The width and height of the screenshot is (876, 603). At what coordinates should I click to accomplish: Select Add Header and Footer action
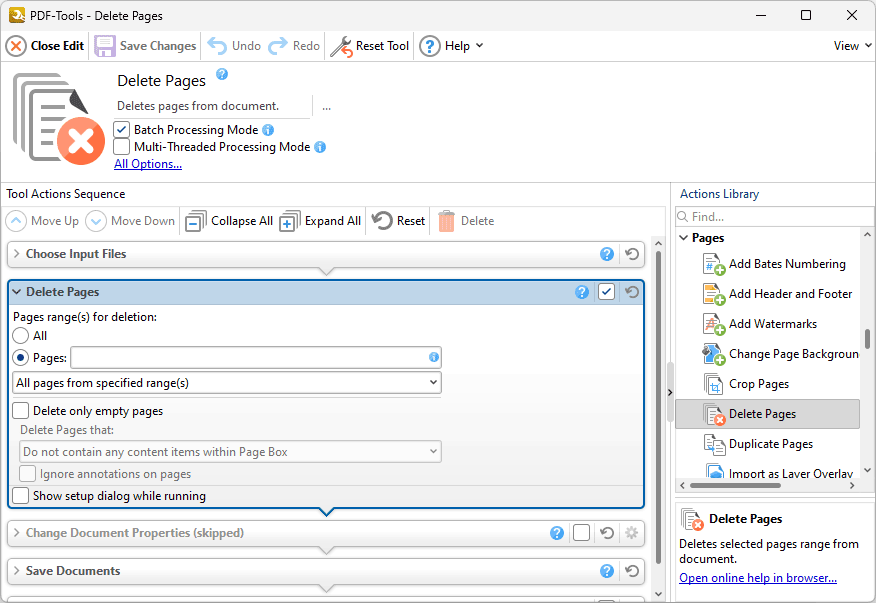click(777, 294)
